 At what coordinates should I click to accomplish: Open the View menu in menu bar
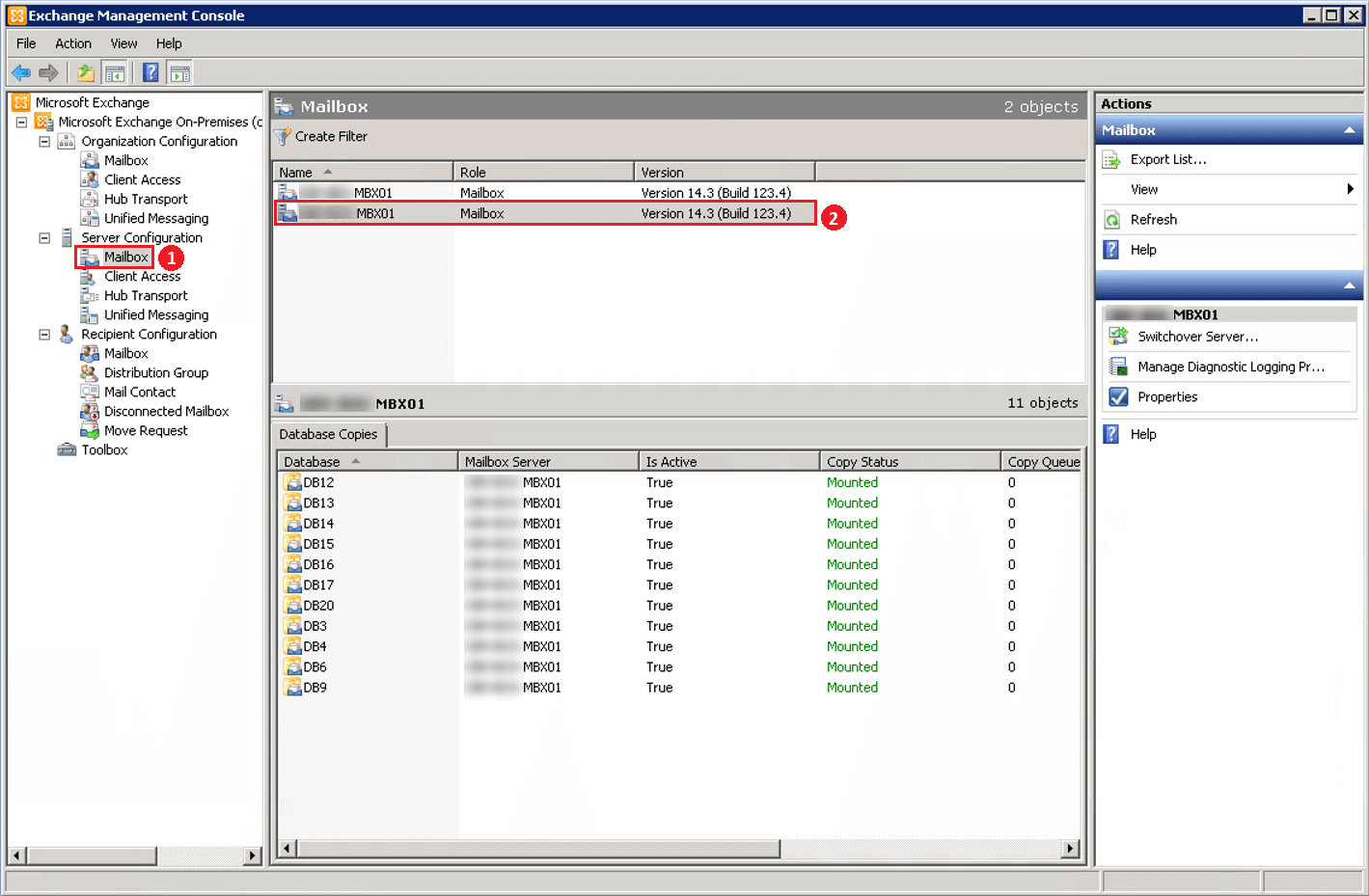(x=123, y=43)
